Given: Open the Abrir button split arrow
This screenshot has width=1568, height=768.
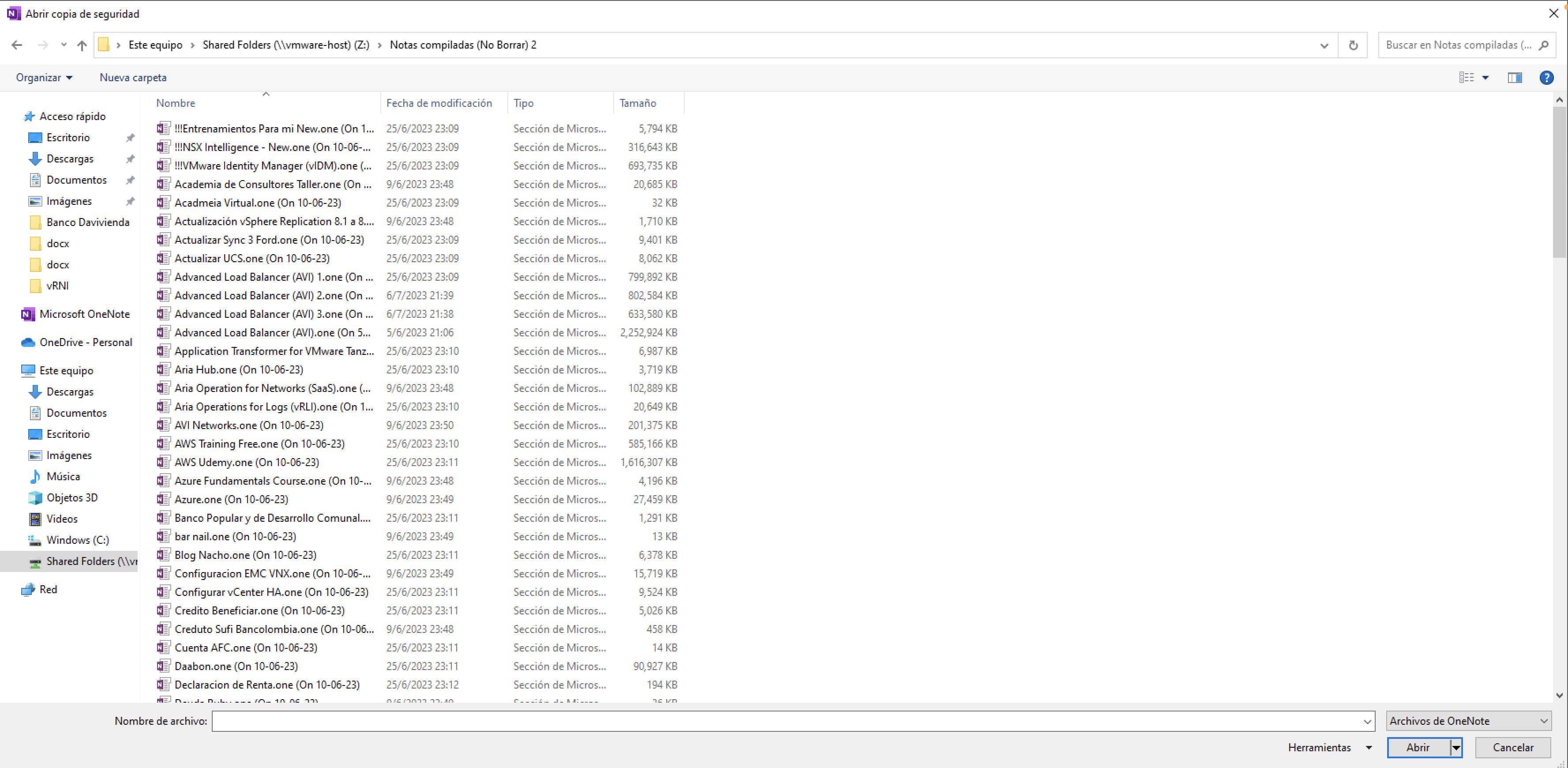Looking at the screenshot, I should pos(1456,748).
